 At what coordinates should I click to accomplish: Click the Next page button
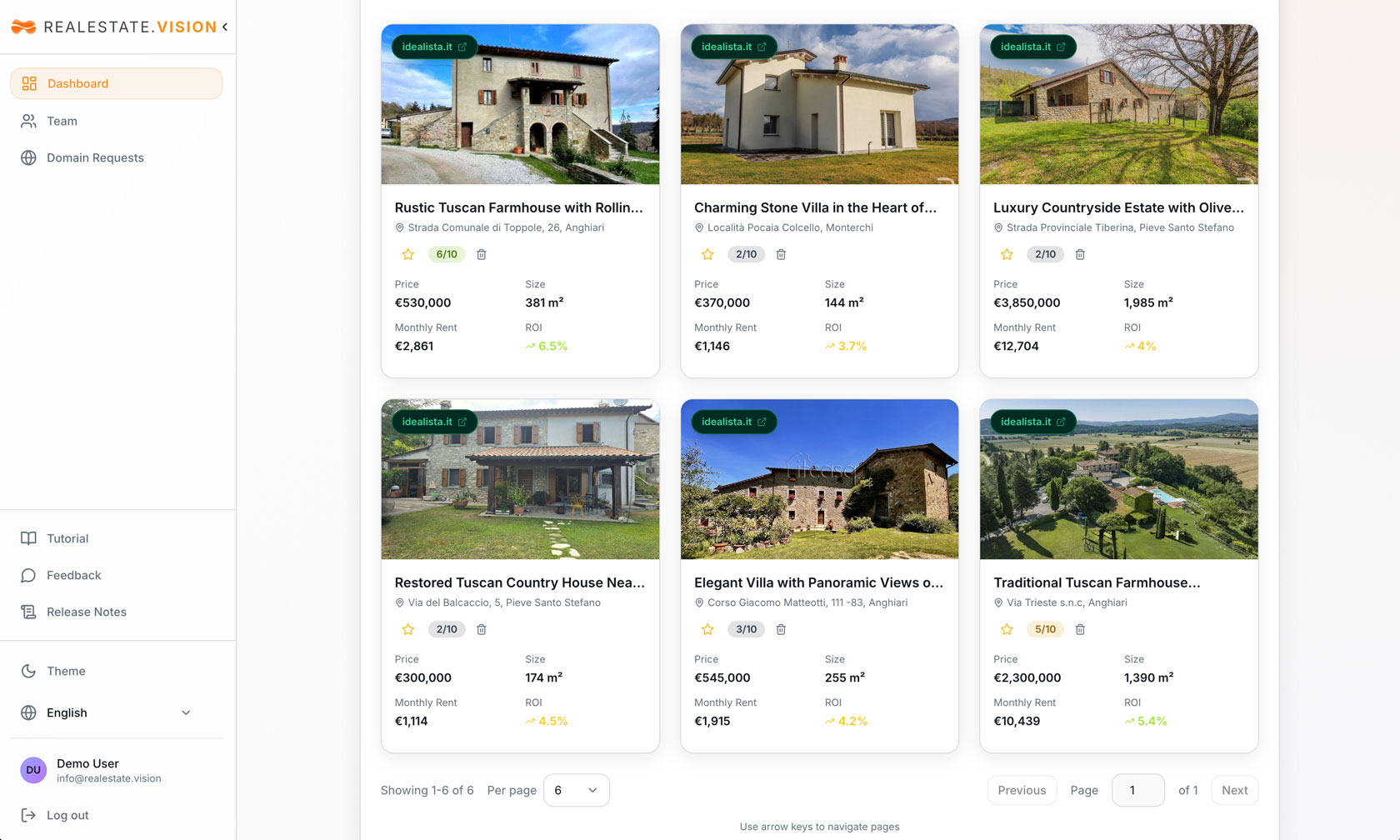coord(1234,790)
